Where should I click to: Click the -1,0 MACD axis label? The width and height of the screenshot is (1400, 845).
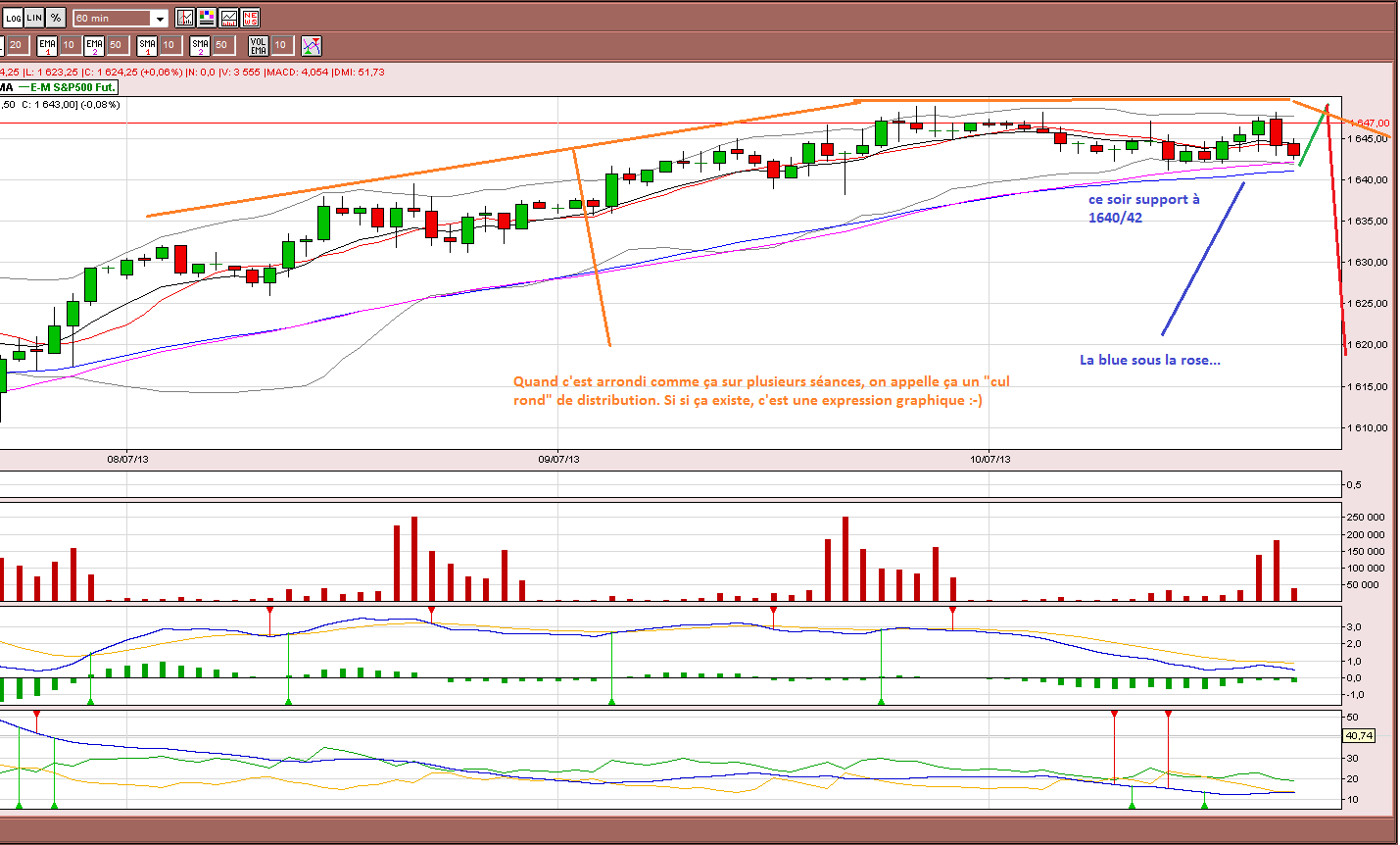coord(1355,695)
